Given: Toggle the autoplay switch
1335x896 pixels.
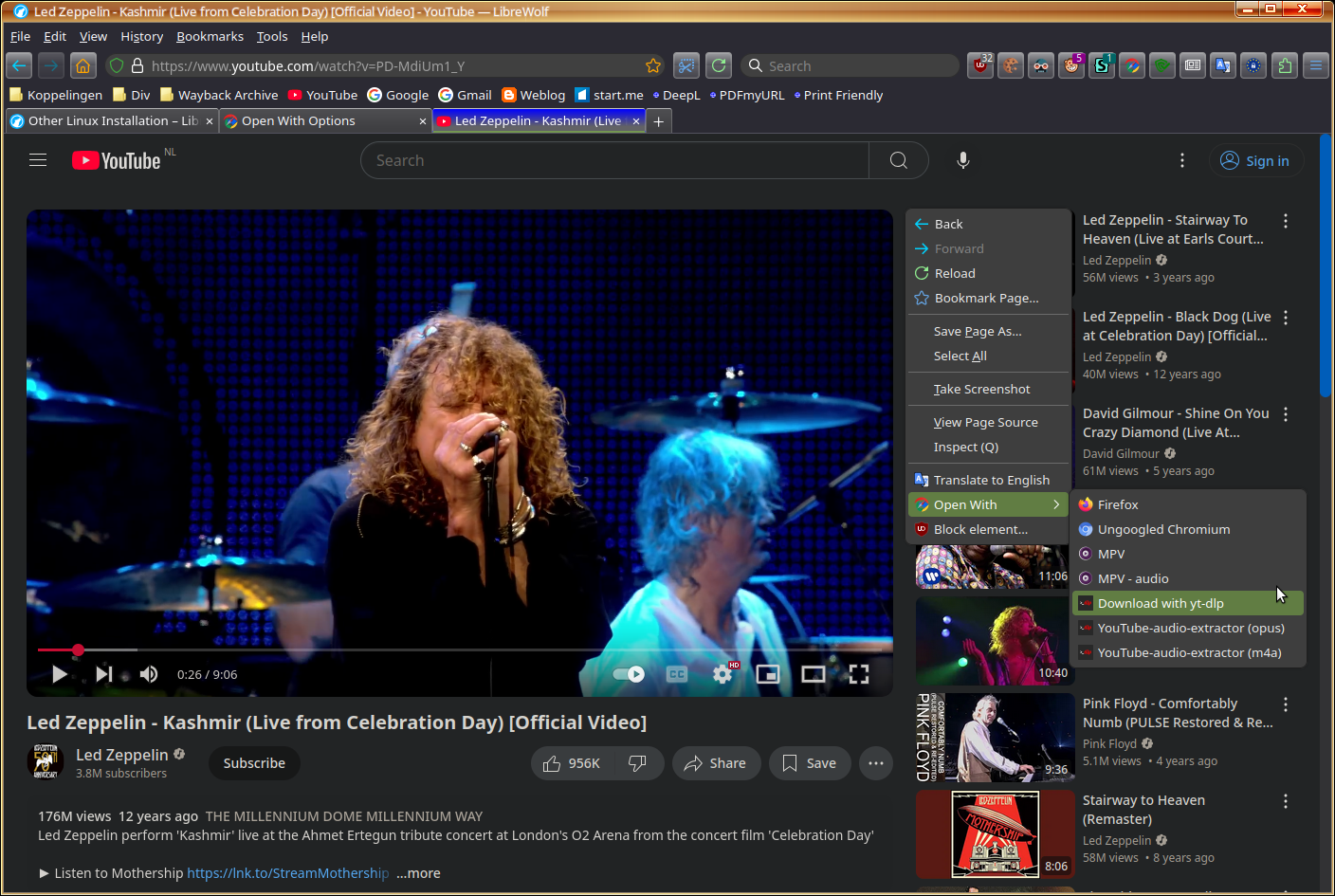Looking at the screenshot, I should (629, 674).
